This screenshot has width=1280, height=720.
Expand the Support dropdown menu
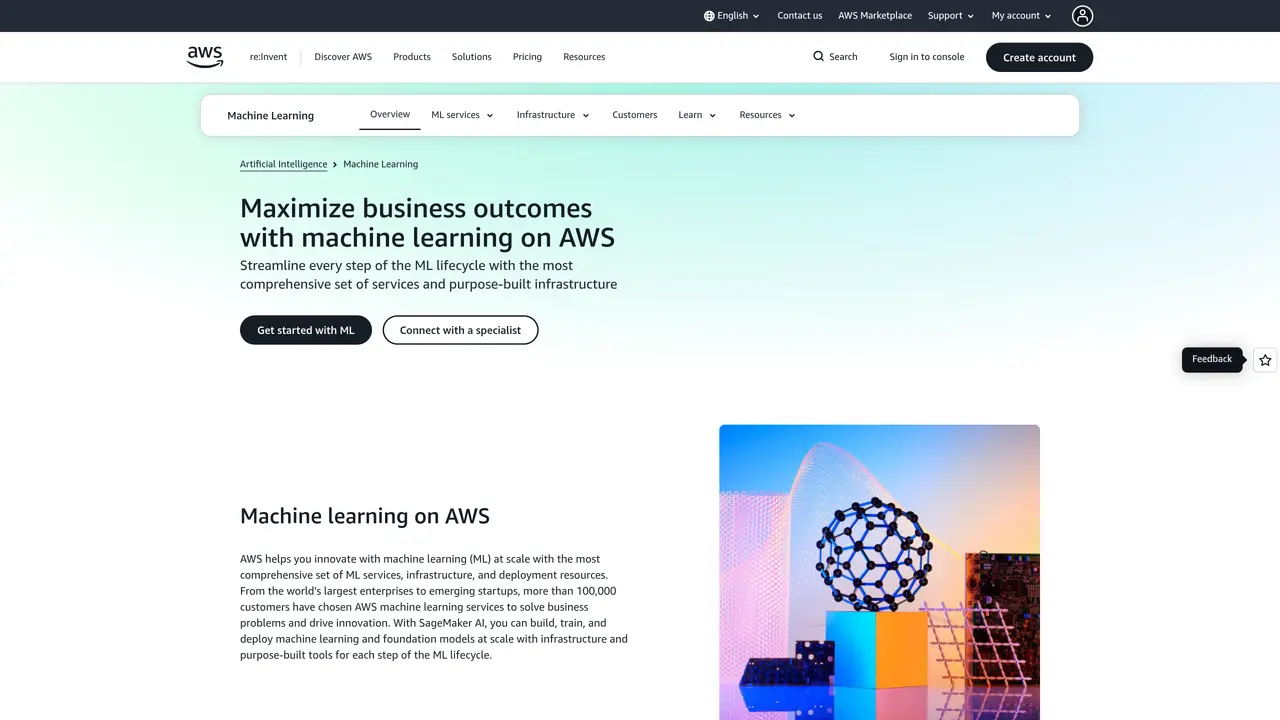(950, 16)
